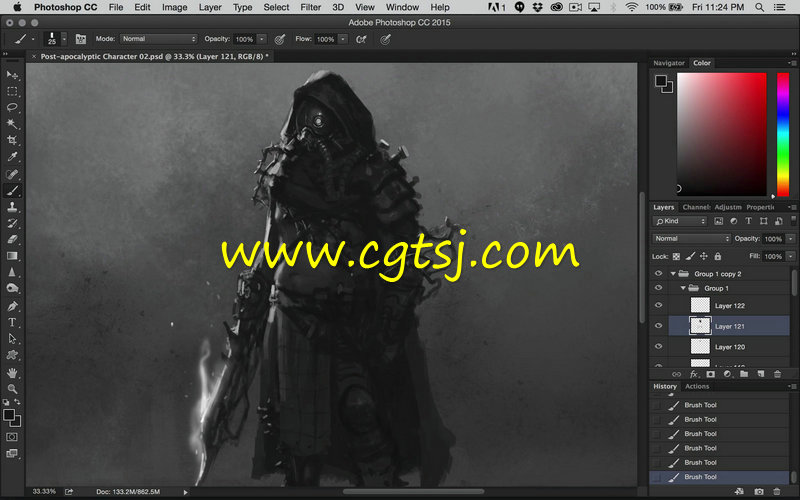Open the Layer menu

[x=210, y=7]
